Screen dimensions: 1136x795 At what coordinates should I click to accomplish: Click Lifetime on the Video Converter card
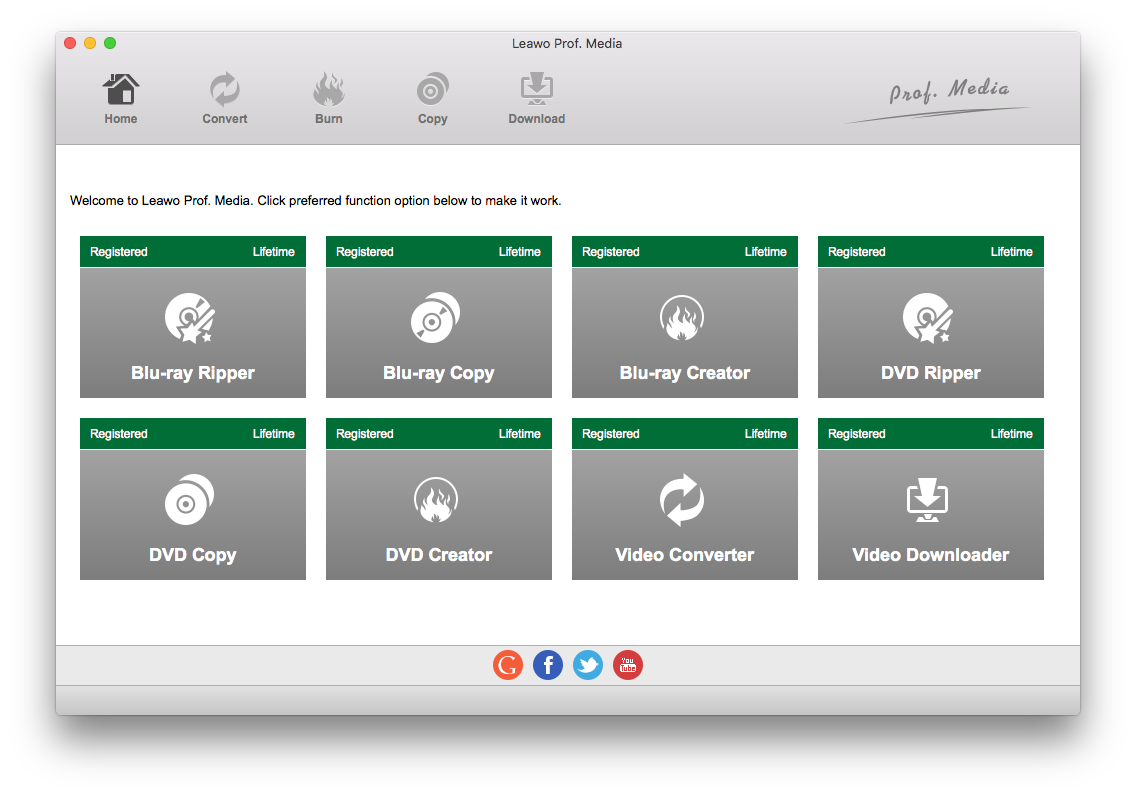point(766,433)
